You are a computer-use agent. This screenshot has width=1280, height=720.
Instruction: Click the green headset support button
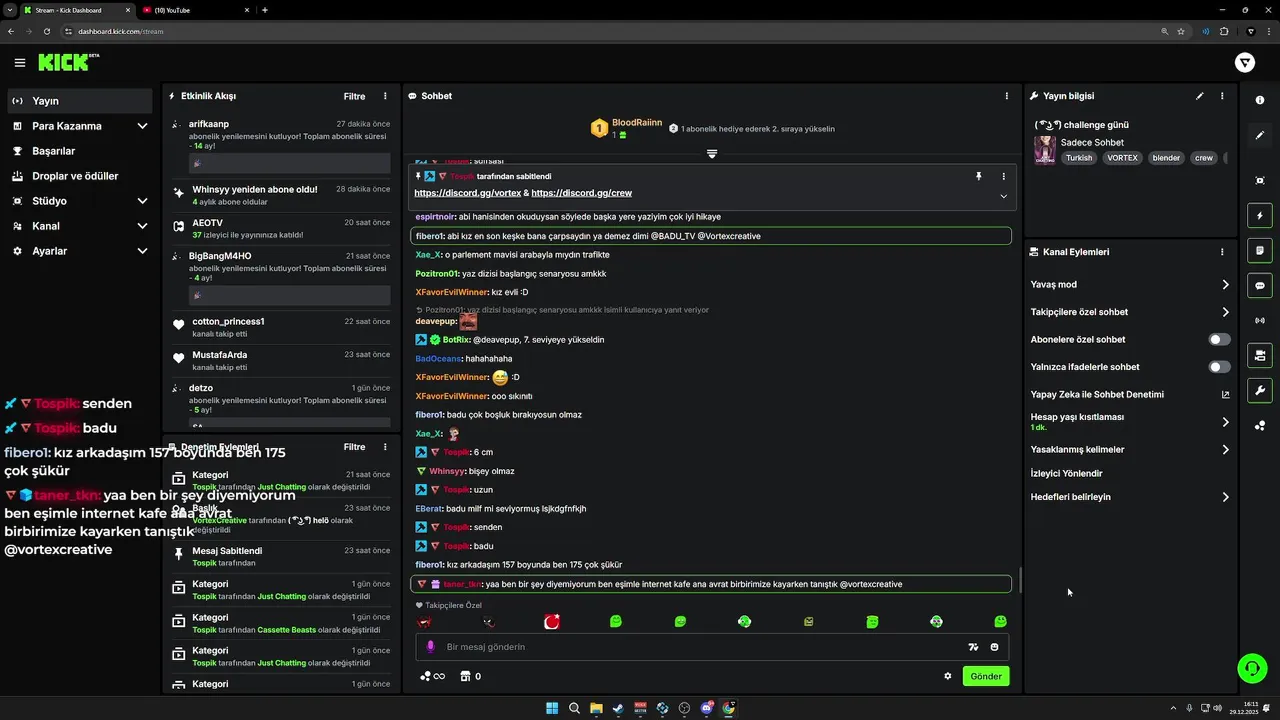[x=1252, y=667]
